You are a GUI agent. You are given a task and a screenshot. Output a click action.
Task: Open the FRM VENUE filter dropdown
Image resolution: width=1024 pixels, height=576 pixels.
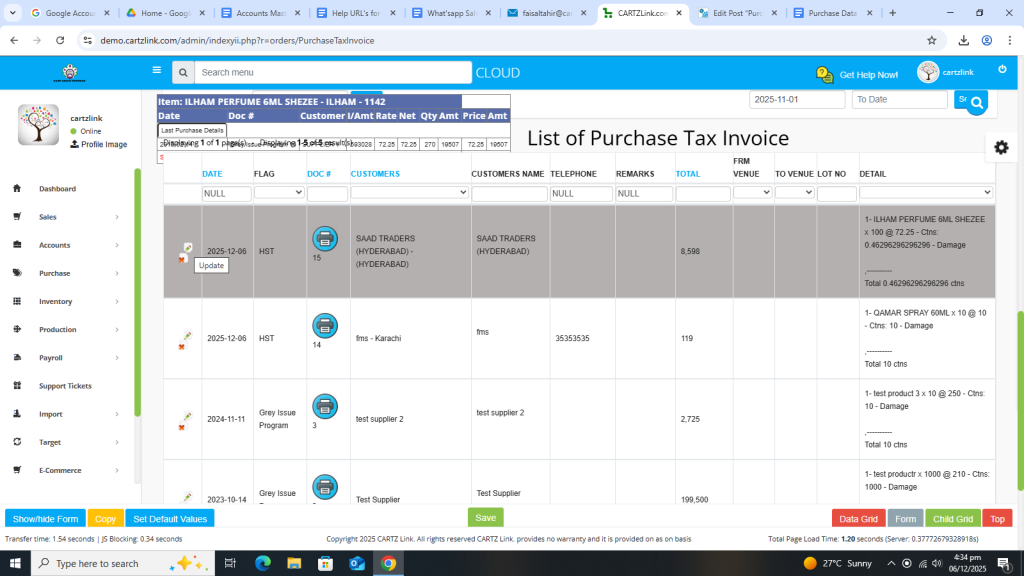tap(752, 193)
